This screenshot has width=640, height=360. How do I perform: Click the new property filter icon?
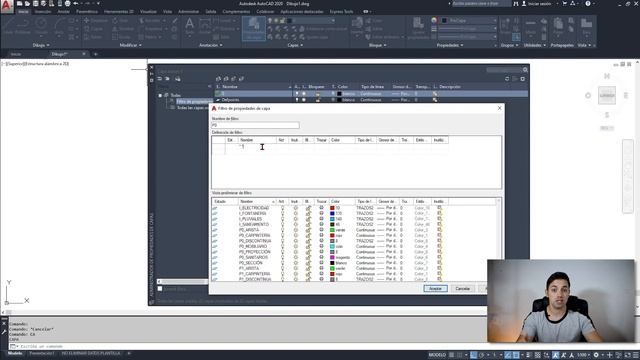click(160, 79)
